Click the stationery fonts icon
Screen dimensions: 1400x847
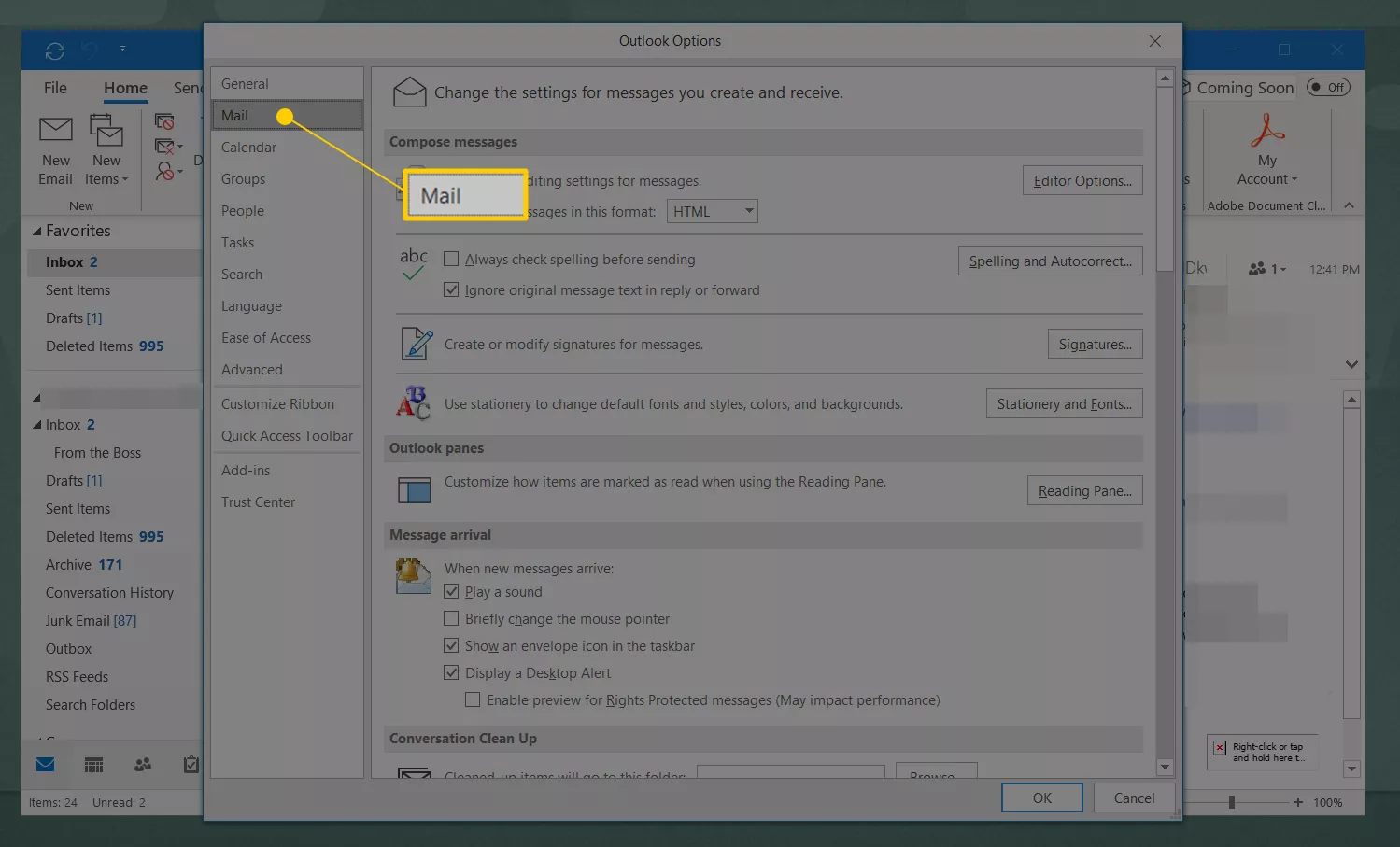pos(413,403)
